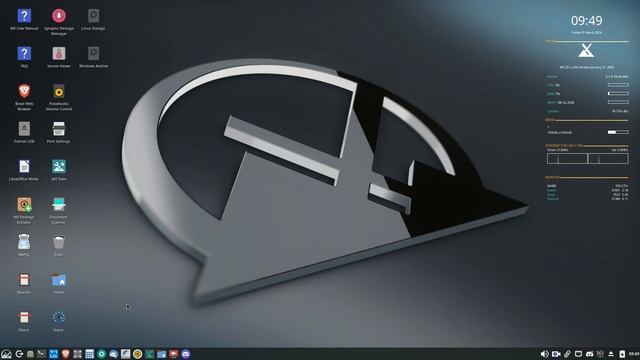Viewport: 640px width, 360px height.
Task: Open the taskbar clock at far right
Action: click(x=634, y=354)
